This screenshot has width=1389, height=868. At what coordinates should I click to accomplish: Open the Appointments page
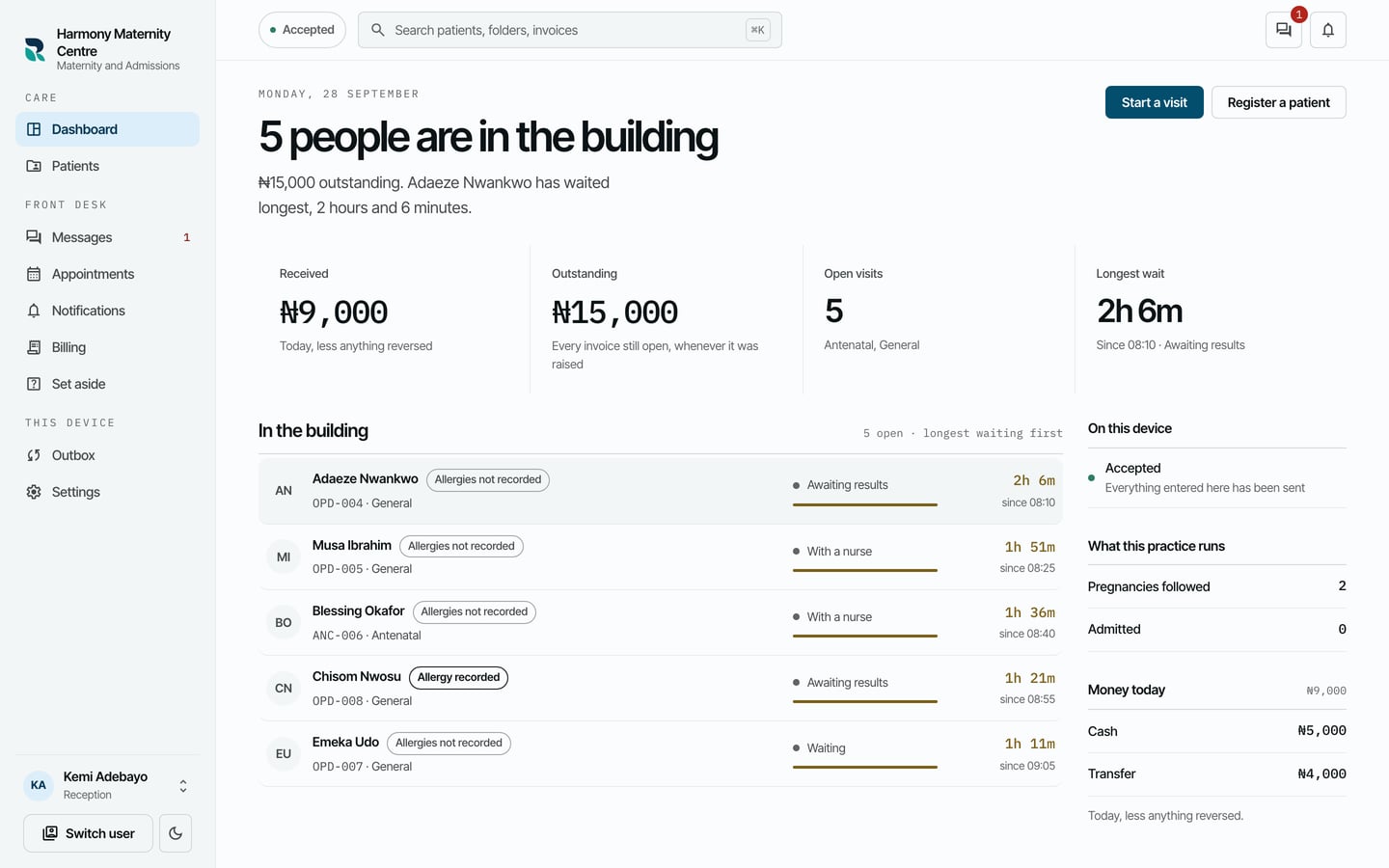click(107, 274)
